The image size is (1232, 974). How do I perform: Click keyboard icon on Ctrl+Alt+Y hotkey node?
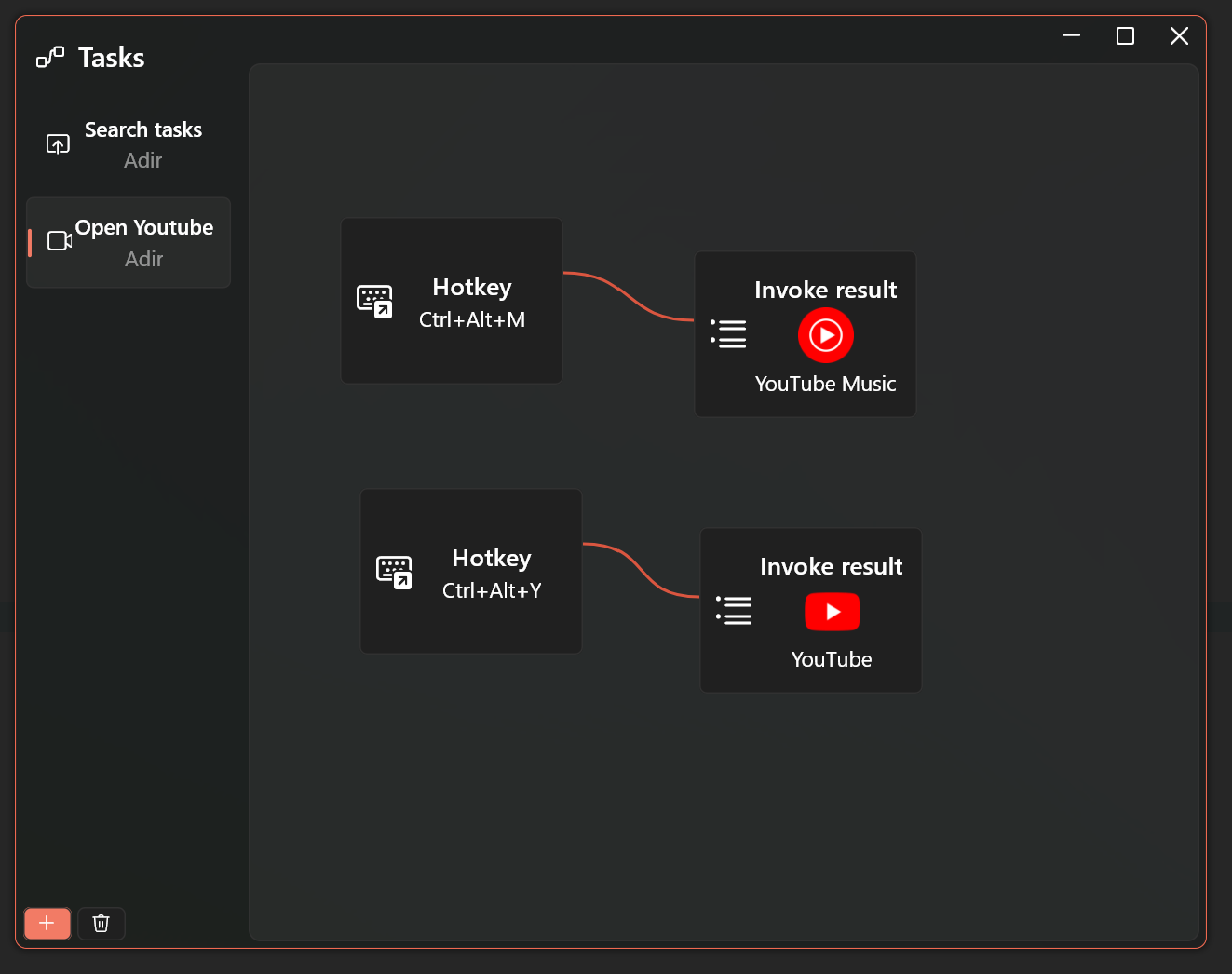pyautogui.click(x=394, y=573)
